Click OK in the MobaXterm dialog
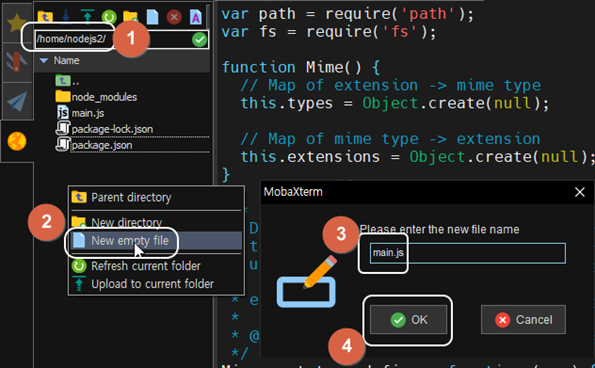 (408, 320)
